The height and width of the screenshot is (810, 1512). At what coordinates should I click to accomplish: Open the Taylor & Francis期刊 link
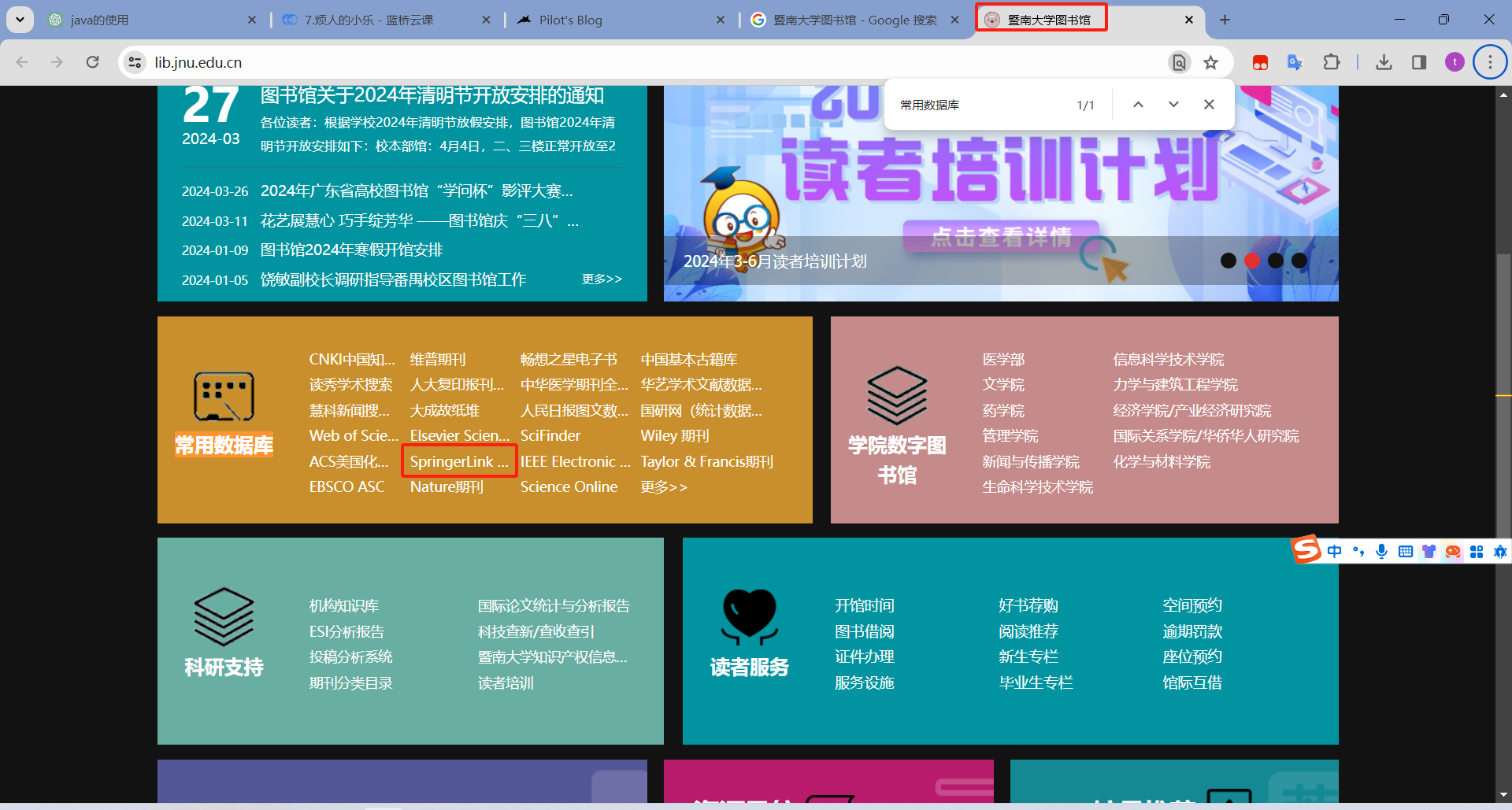[x=706, y=461]
